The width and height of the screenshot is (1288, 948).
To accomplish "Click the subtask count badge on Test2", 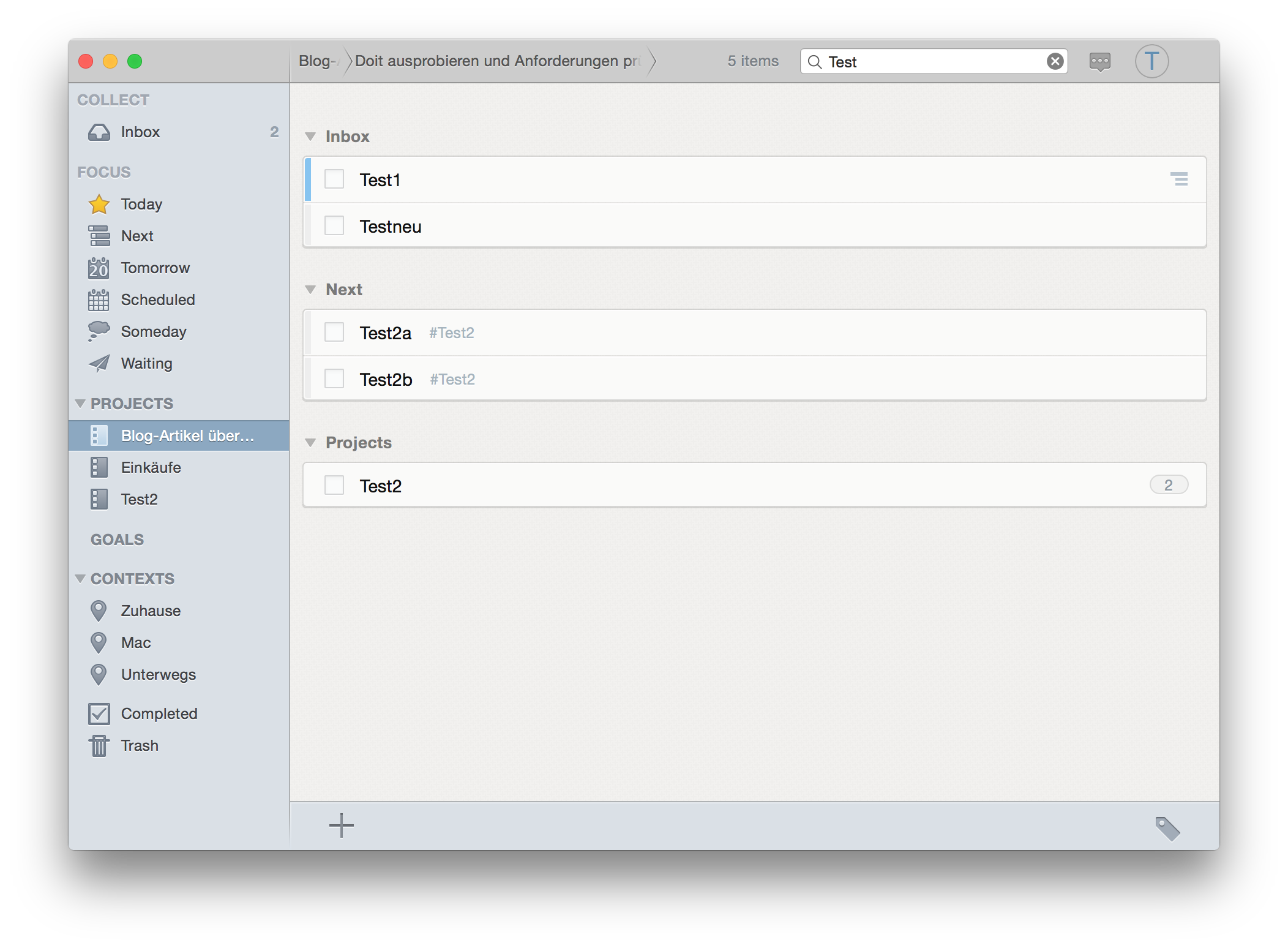I will (1169, 485).
